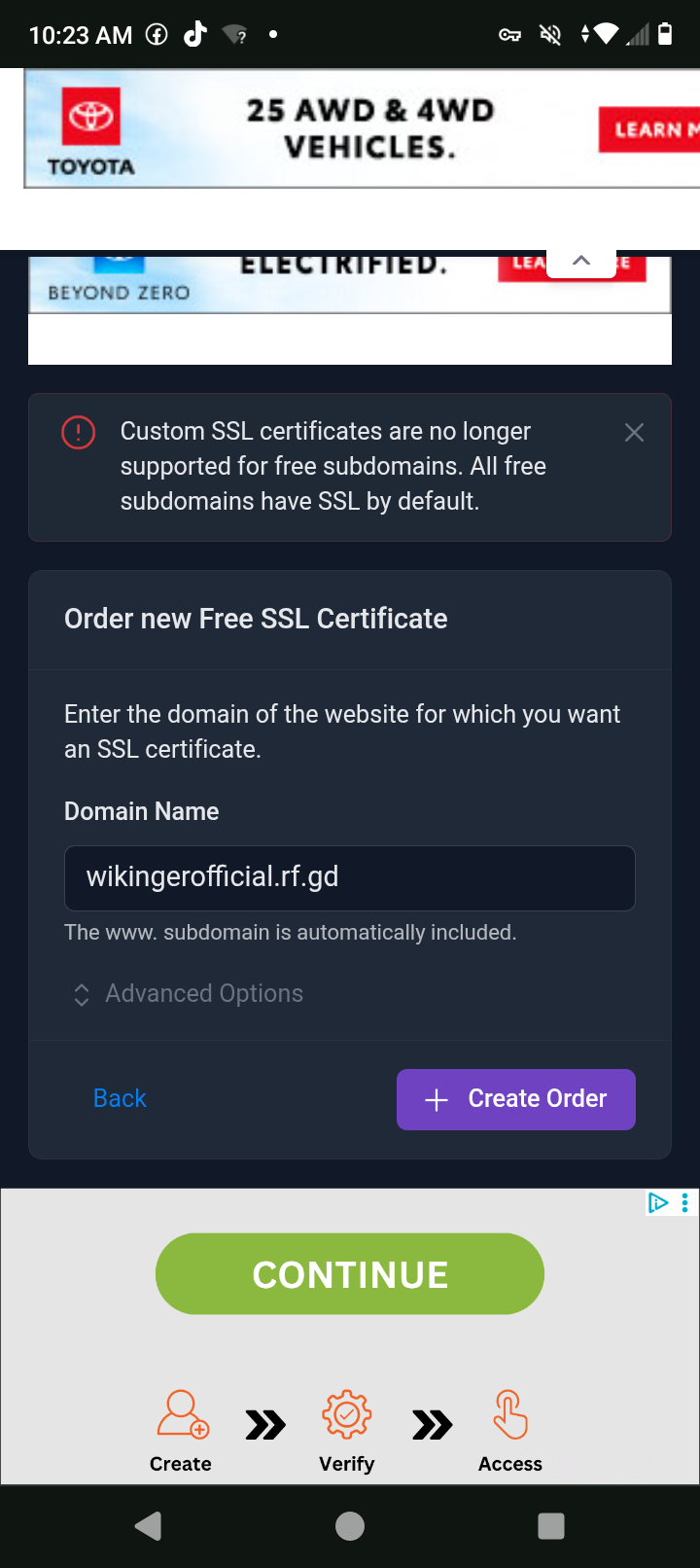Click the Create Order button
700x1568 pixels.
pyautogui.click(x=516, y=1099)
